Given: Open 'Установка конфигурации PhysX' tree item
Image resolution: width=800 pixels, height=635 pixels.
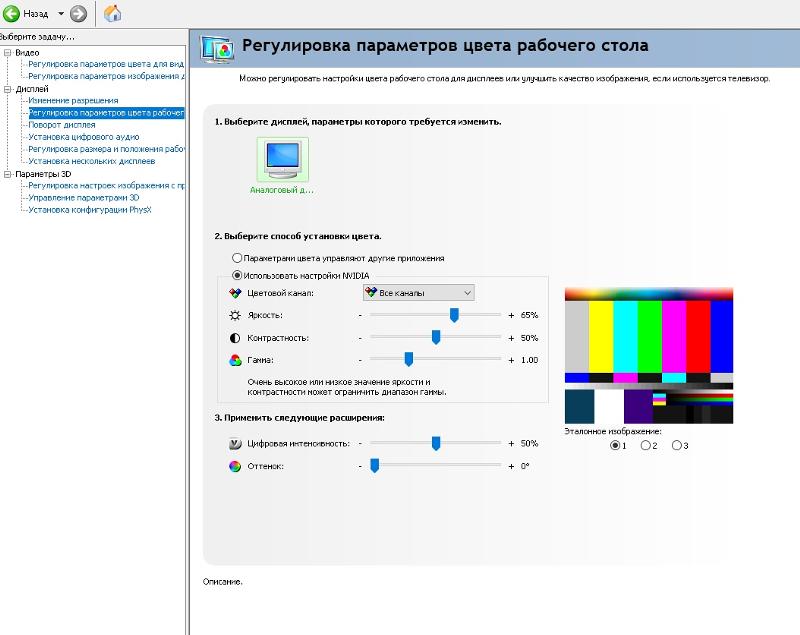Looking at the screenshot, I should (90, 210).
